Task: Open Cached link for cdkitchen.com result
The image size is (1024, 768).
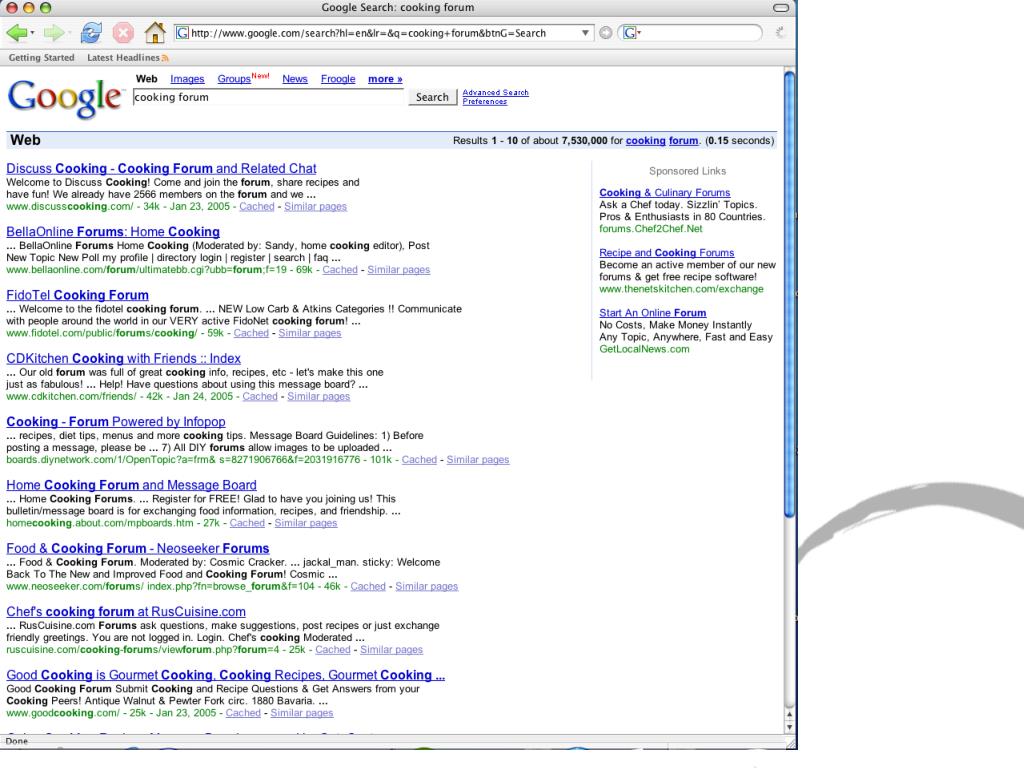Action: (x=260, y=396)
